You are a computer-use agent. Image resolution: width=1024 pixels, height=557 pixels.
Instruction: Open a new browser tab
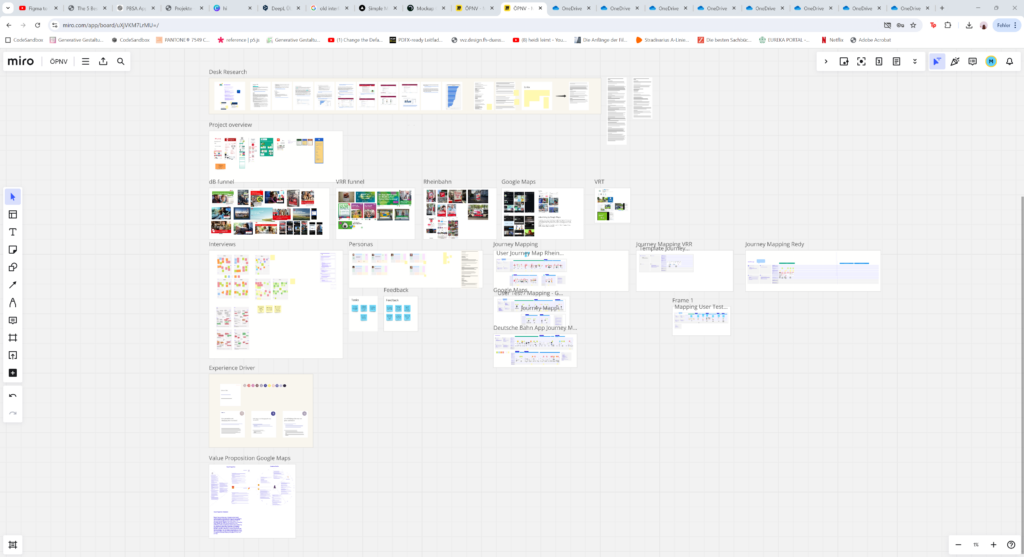click(x=942, y=8)
